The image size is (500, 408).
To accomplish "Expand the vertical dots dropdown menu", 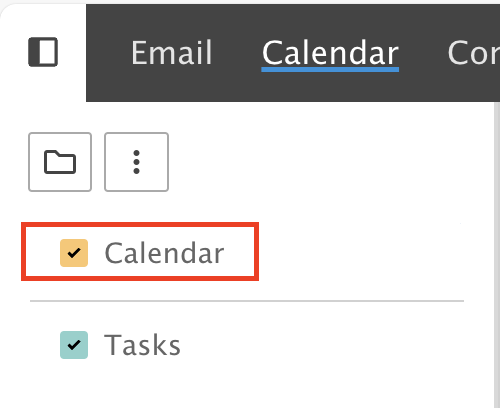I will pos(136,162).
